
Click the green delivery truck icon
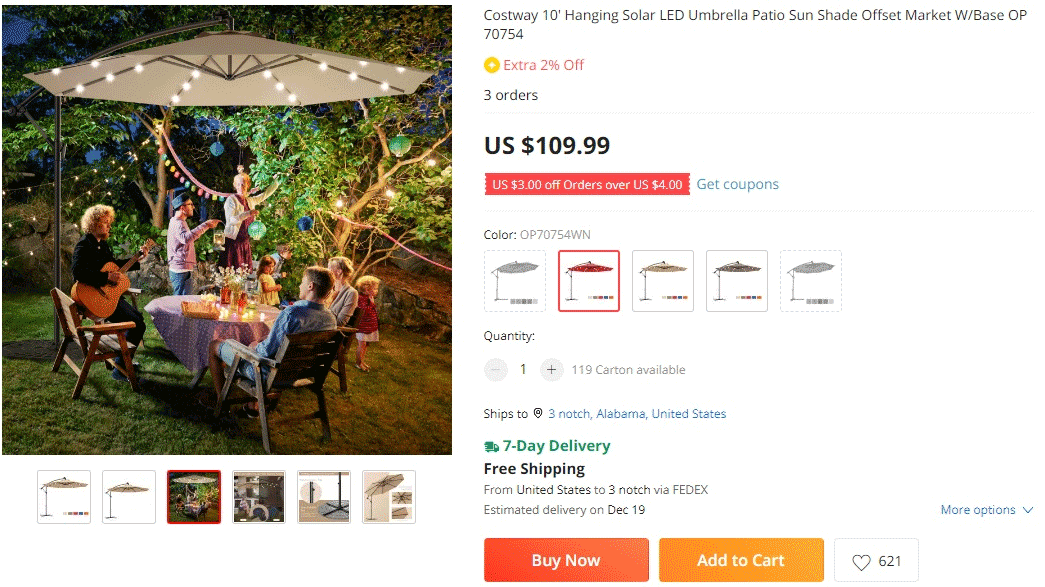click(x=491, y=446)
